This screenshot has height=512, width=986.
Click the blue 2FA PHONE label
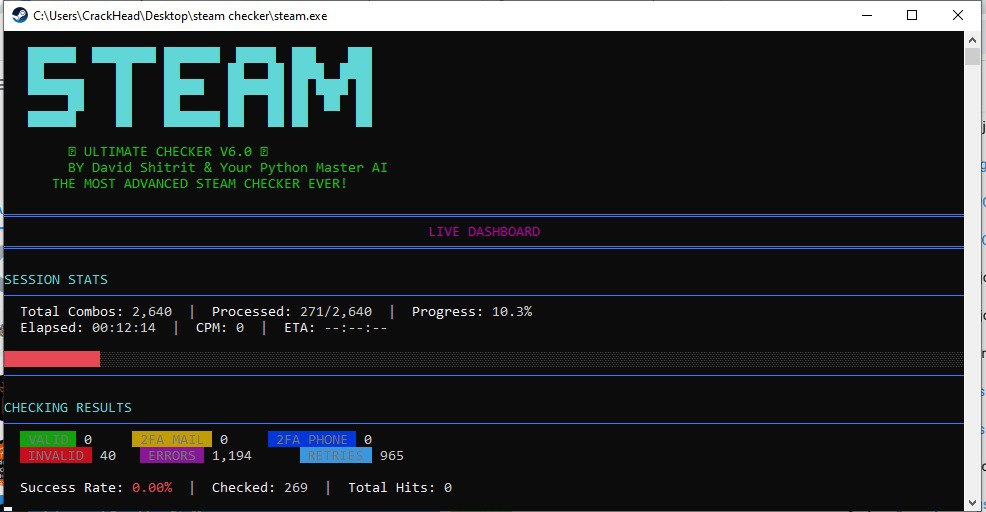click(x=312, y=439)
